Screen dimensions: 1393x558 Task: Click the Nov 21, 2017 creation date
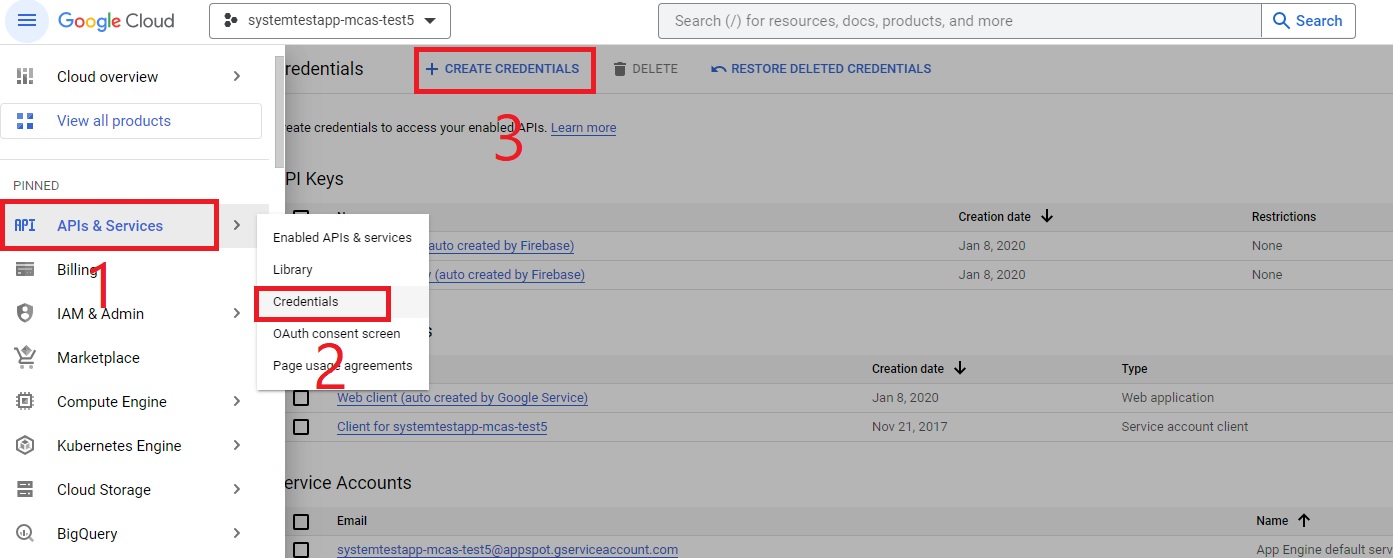tap(909, 427)
